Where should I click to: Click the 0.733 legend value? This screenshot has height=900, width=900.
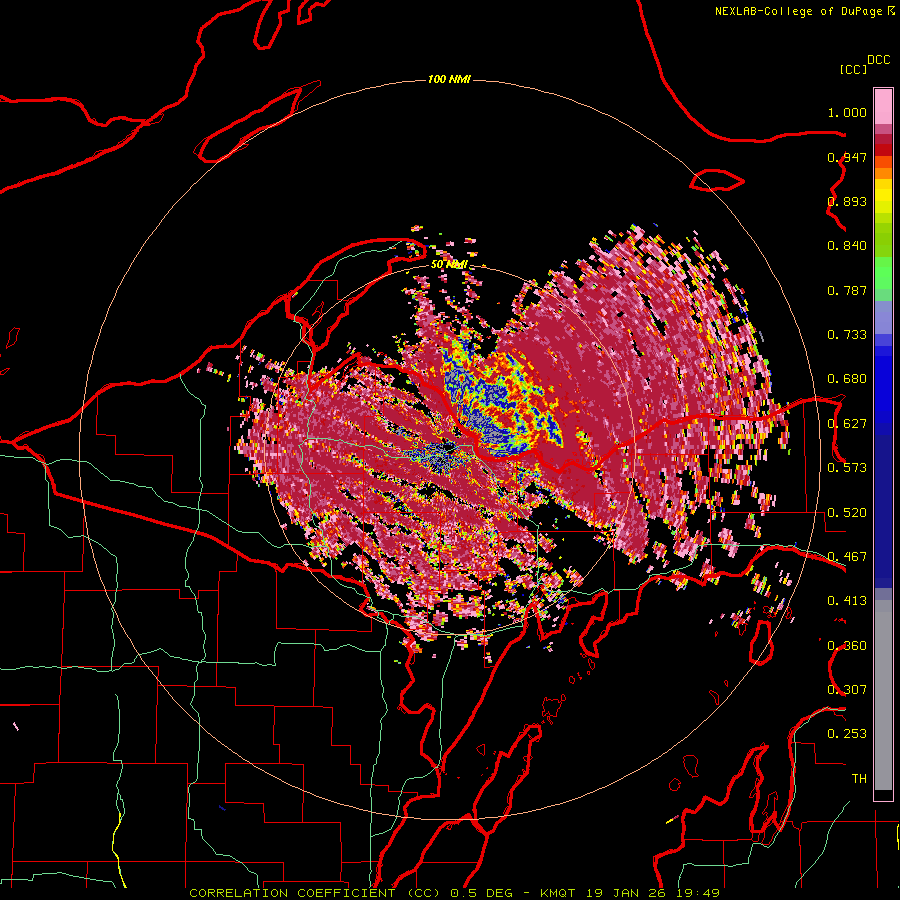[847, 335]
